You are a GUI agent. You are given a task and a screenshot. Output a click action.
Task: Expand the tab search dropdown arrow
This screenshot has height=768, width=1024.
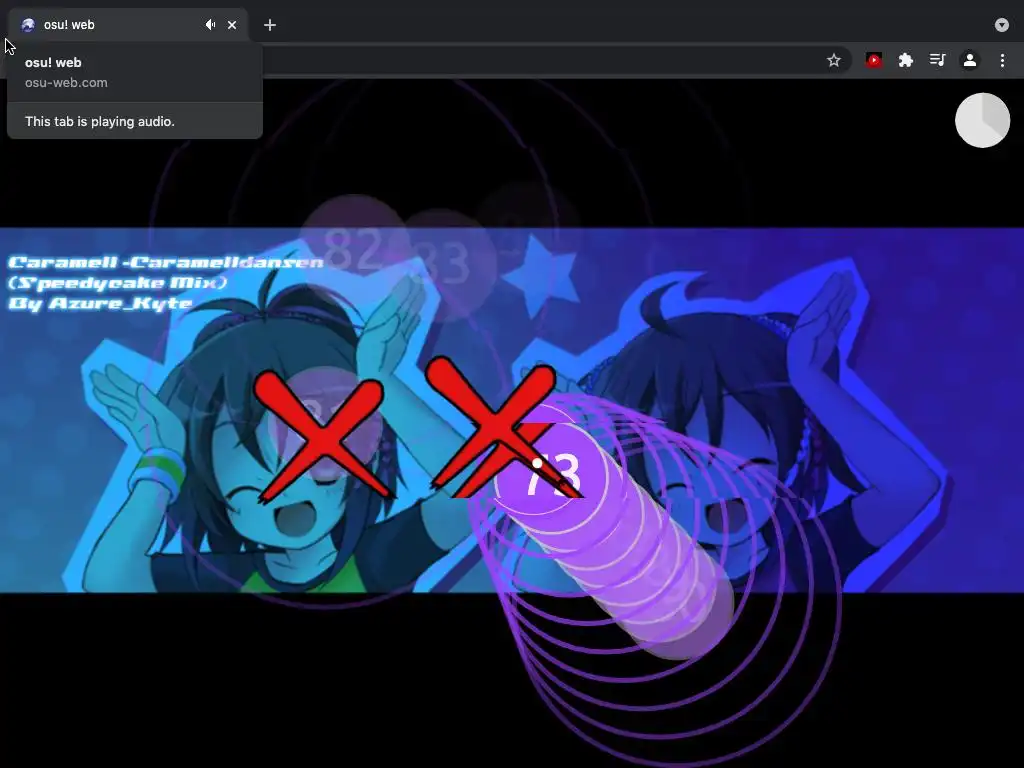pyautogui.click(x=1002, y=25)
